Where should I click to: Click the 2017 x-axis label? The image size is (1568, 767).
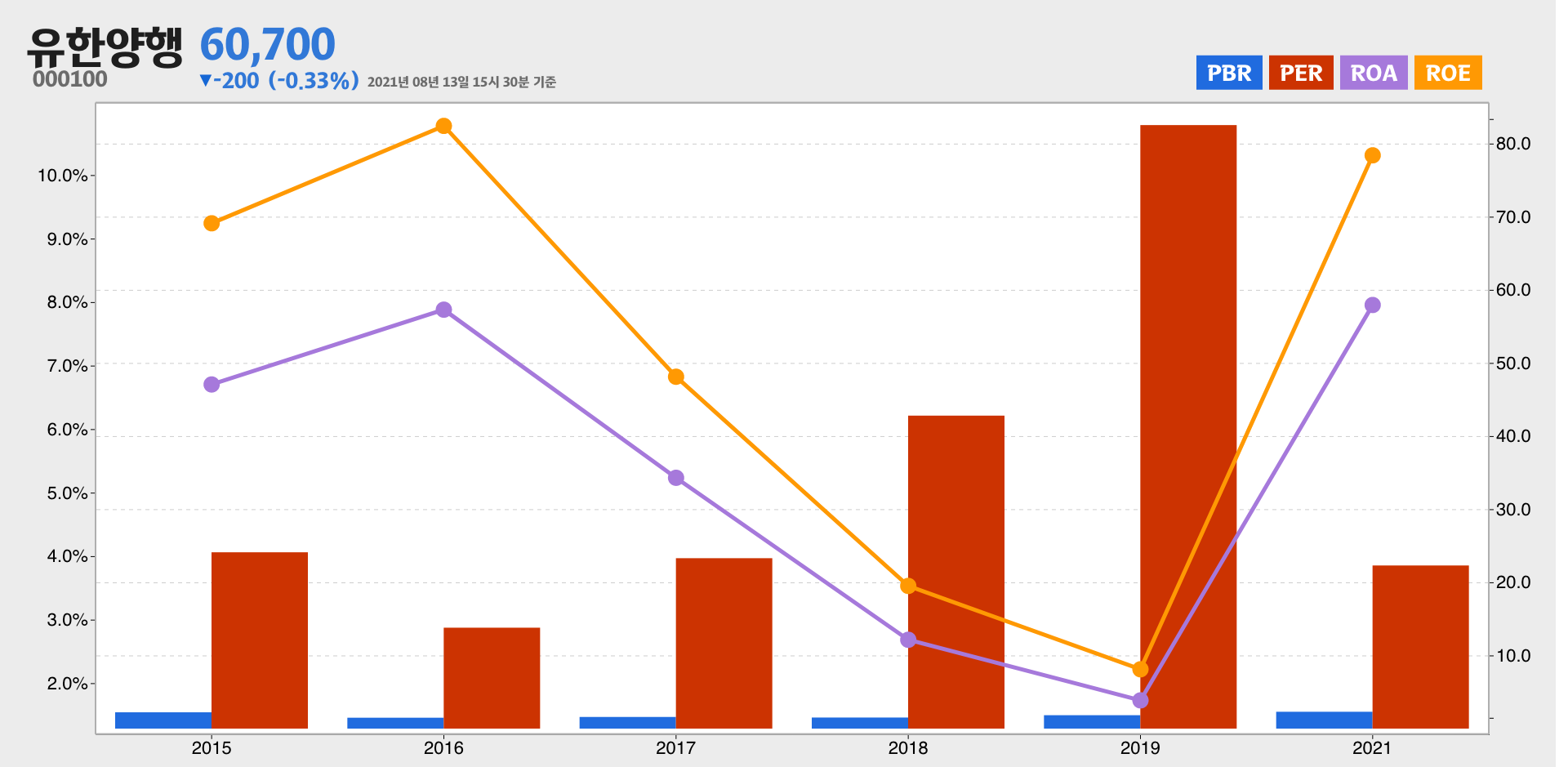[x=676, y=747]
